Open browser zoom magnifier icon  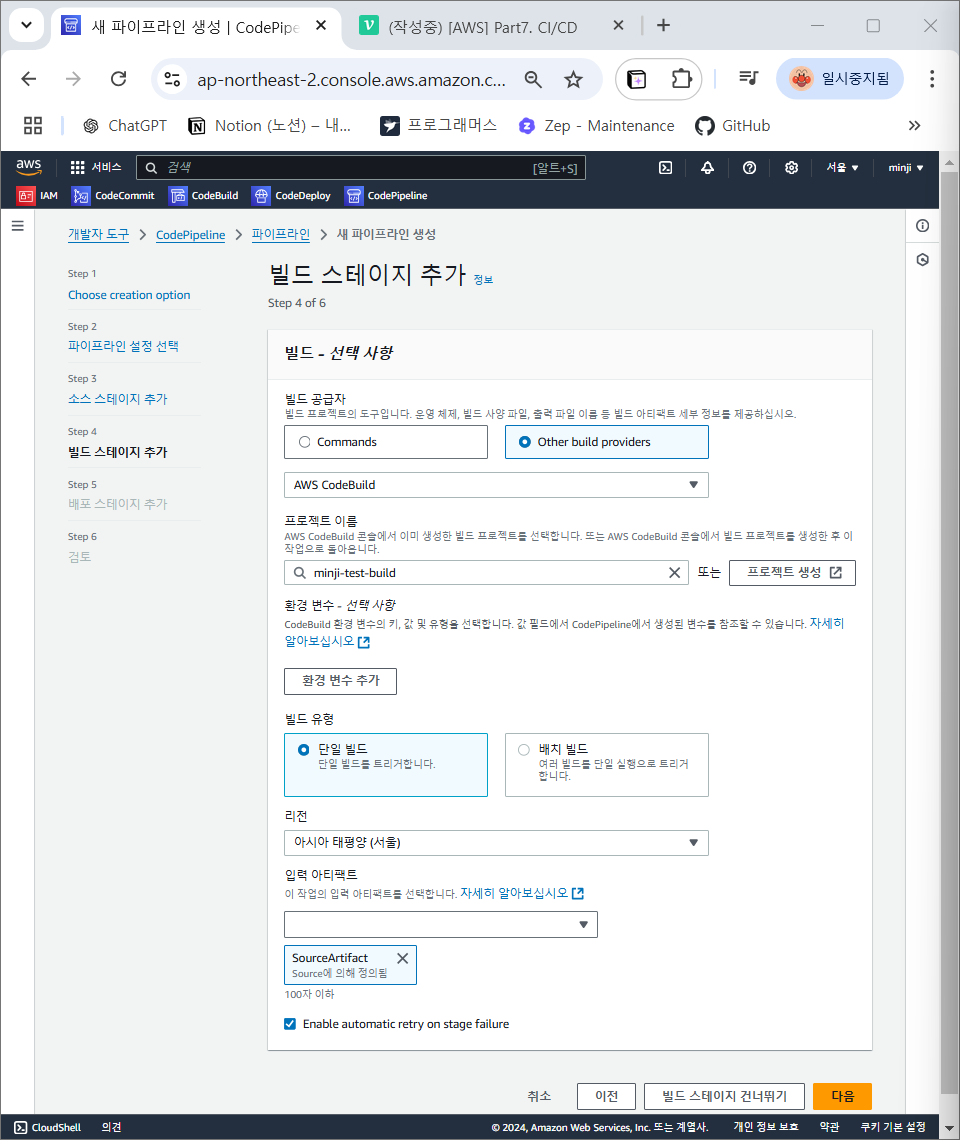(x=533, y=79)
